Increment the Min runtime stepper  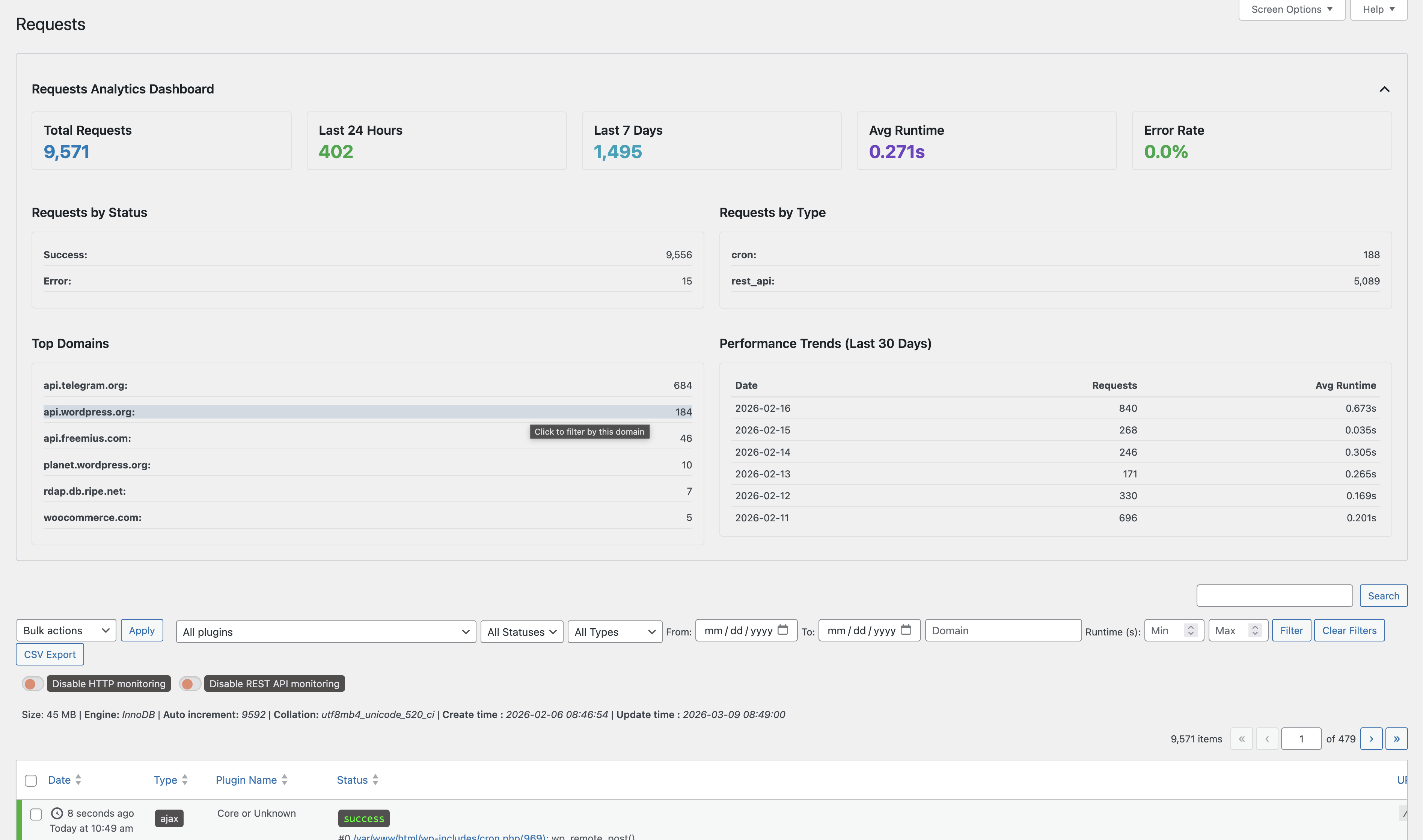(x=1191, y=627)
